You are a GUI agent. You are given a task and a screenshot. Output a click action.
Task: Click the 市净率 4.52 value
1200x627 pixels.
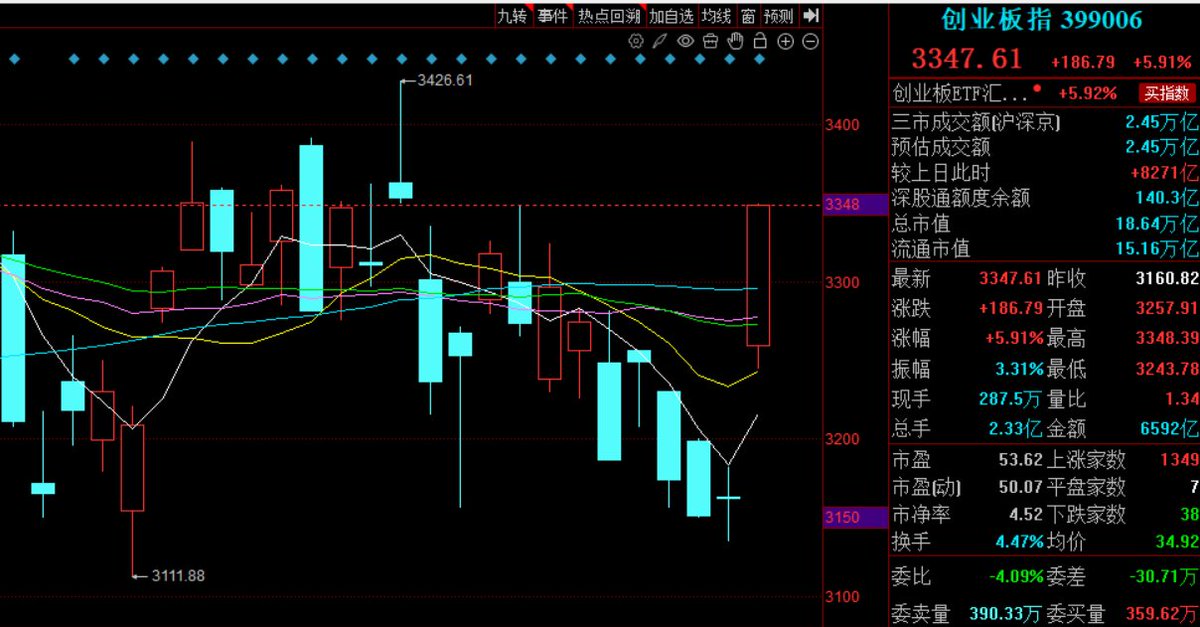1023,515
